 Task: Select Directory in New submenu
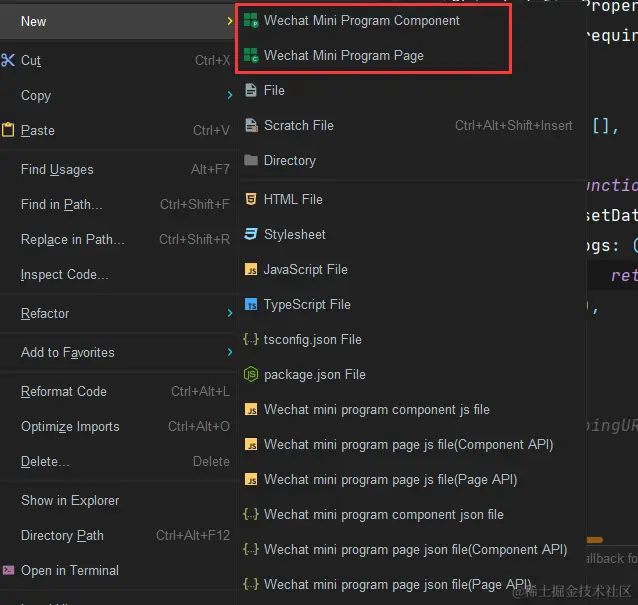(412, 160)
